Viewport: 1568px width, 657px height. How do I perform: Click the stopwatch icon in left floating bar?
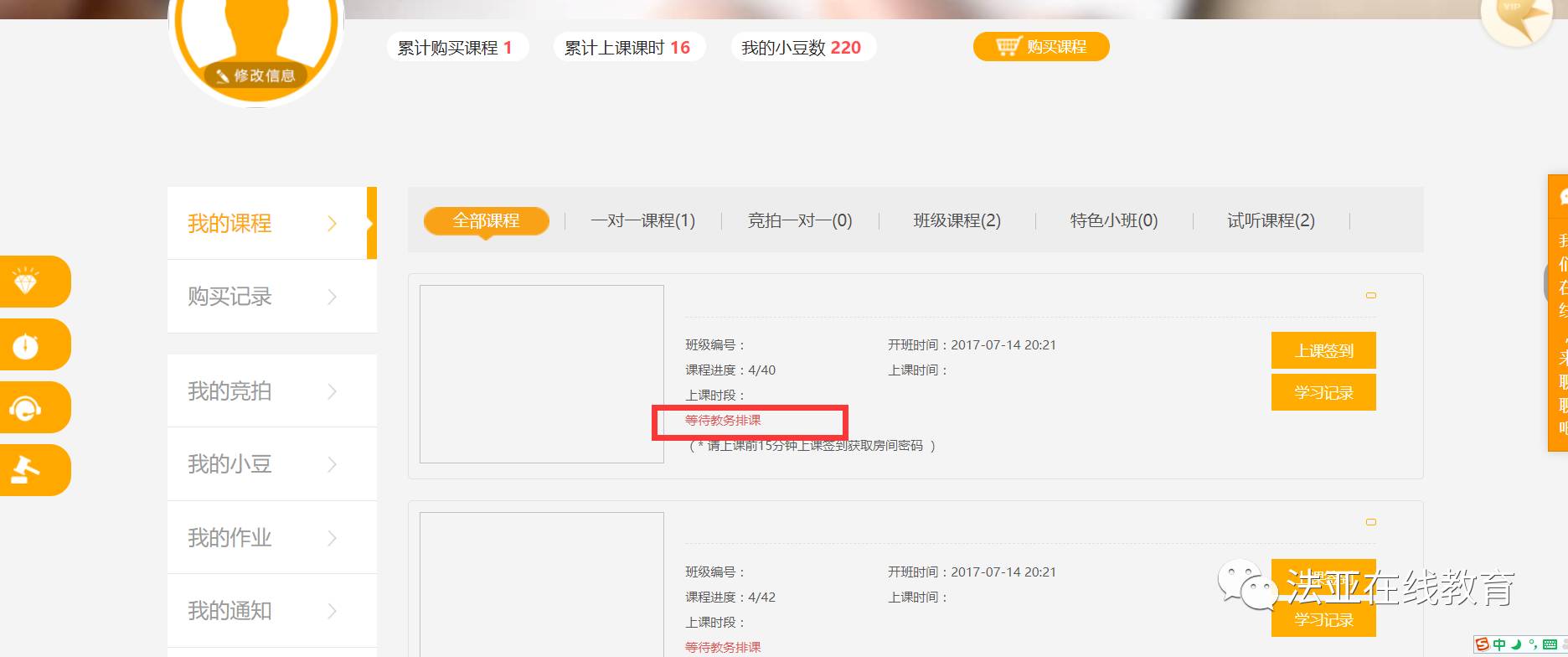26,344
